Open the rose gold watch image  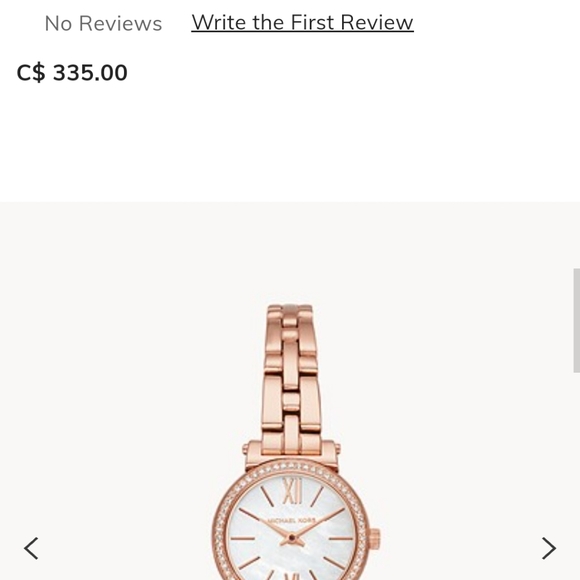coord(295,442)
